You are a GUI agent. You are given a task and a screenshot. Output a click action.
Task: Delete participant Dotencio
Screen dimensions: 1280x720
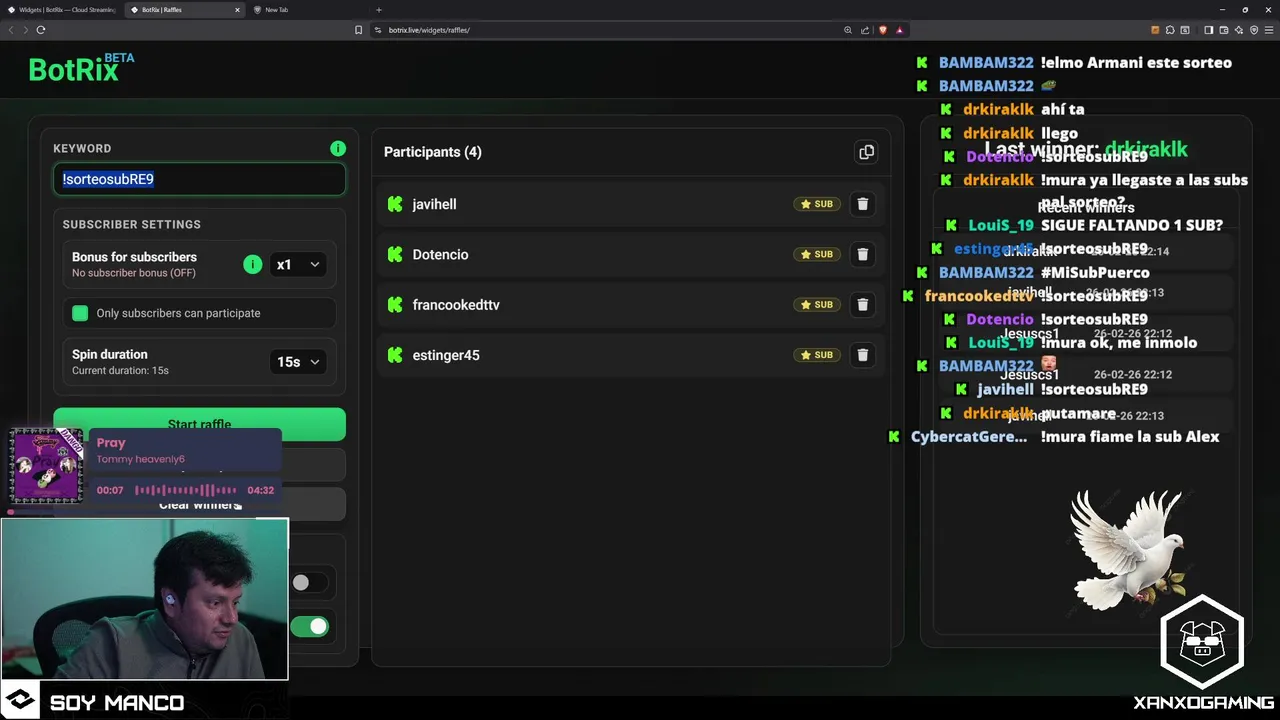click(x=862, y=254)
